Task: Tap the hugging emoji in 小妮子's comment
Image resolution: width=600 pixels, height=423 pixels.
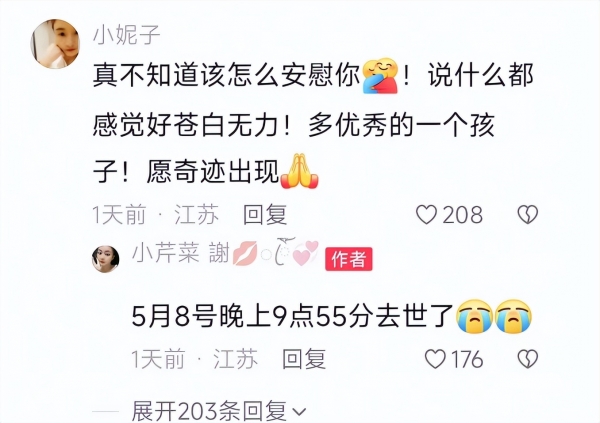Action: tap(380, 76)
